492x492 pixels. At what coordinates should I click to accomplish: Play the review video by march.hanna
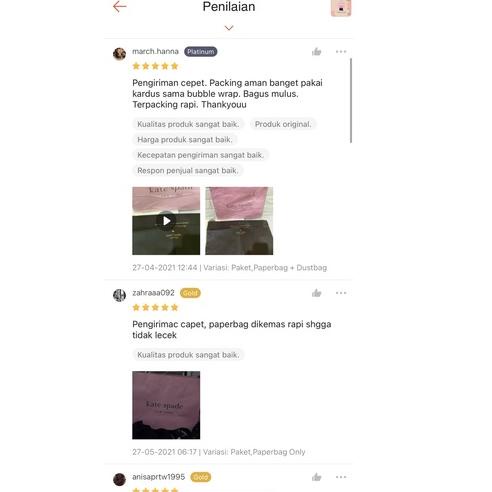point(166,221)
